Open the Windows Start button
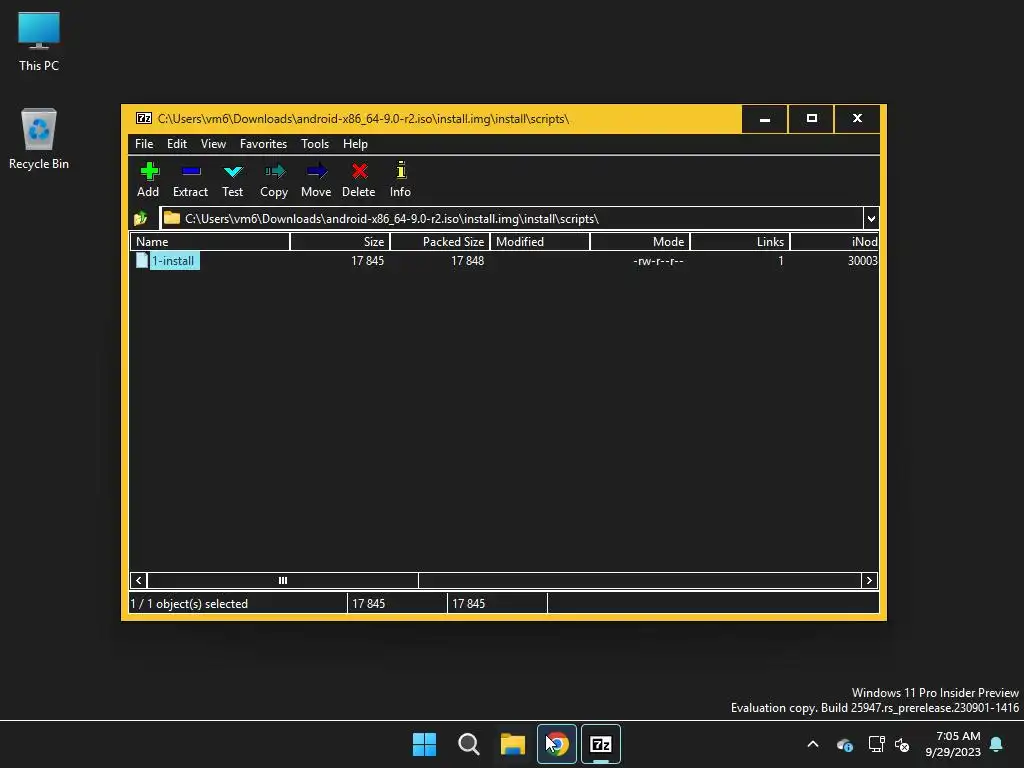This screenshot has height=768, width=1024. [424, 744]
